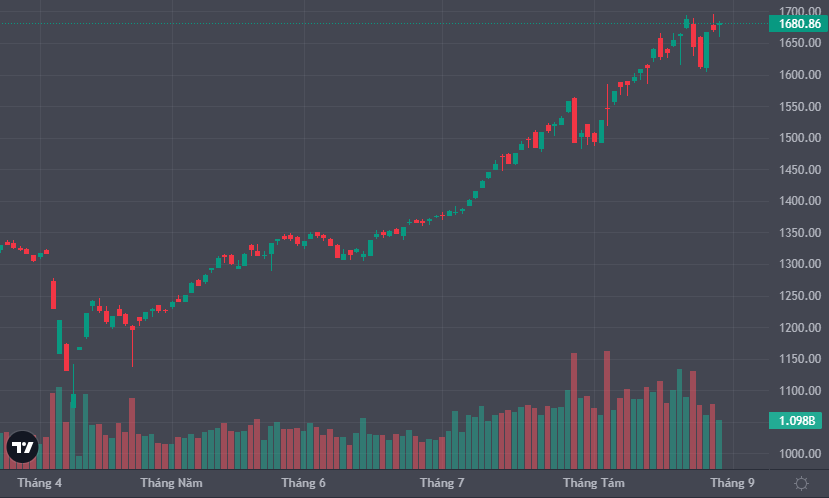The width and height of the screenshot is (829, 498).
Task: Click Tháng 9 on the time axis
Action: click(732, 483)
